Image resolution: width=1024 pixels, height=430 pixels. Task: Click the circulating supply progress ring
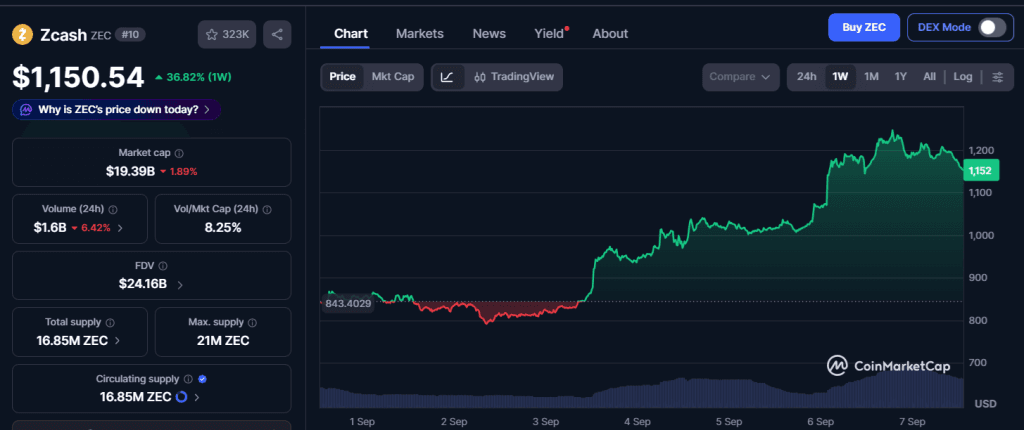click(x=182, y=397)
